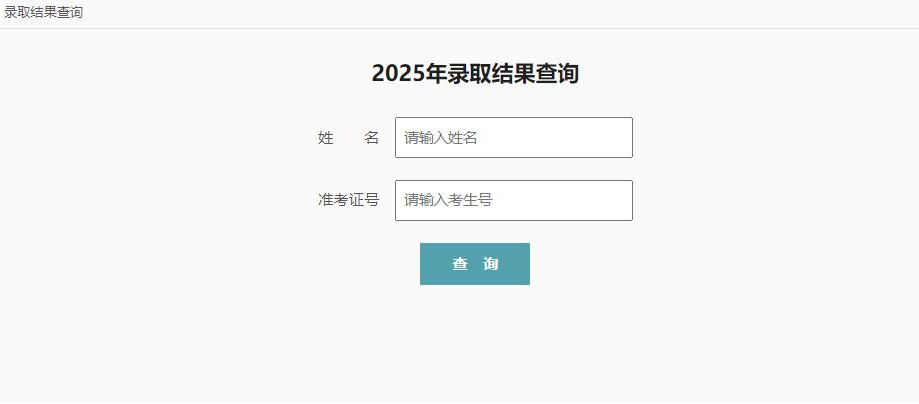Screen dimensions: 919x404
Task: Click the 请输入姓名 placeholder text
Action: [x=441, y=138]
